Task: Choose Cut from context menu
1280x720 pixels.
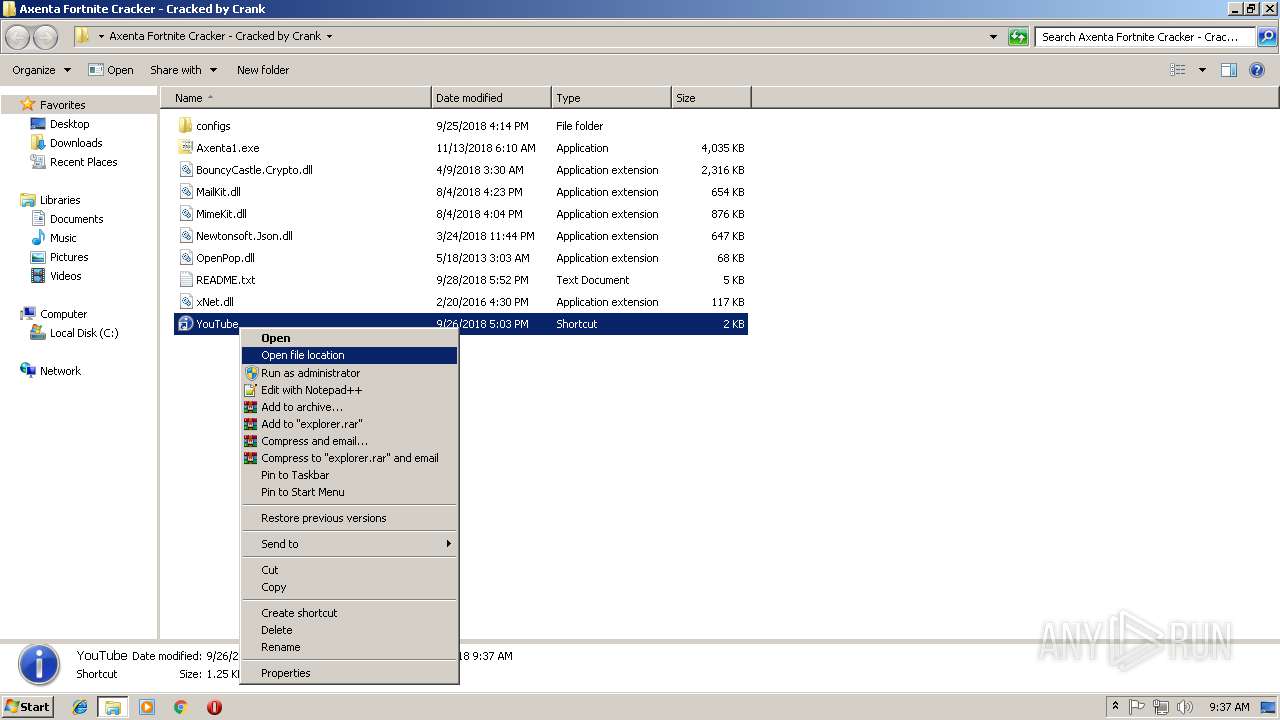Action: [349, 570]
